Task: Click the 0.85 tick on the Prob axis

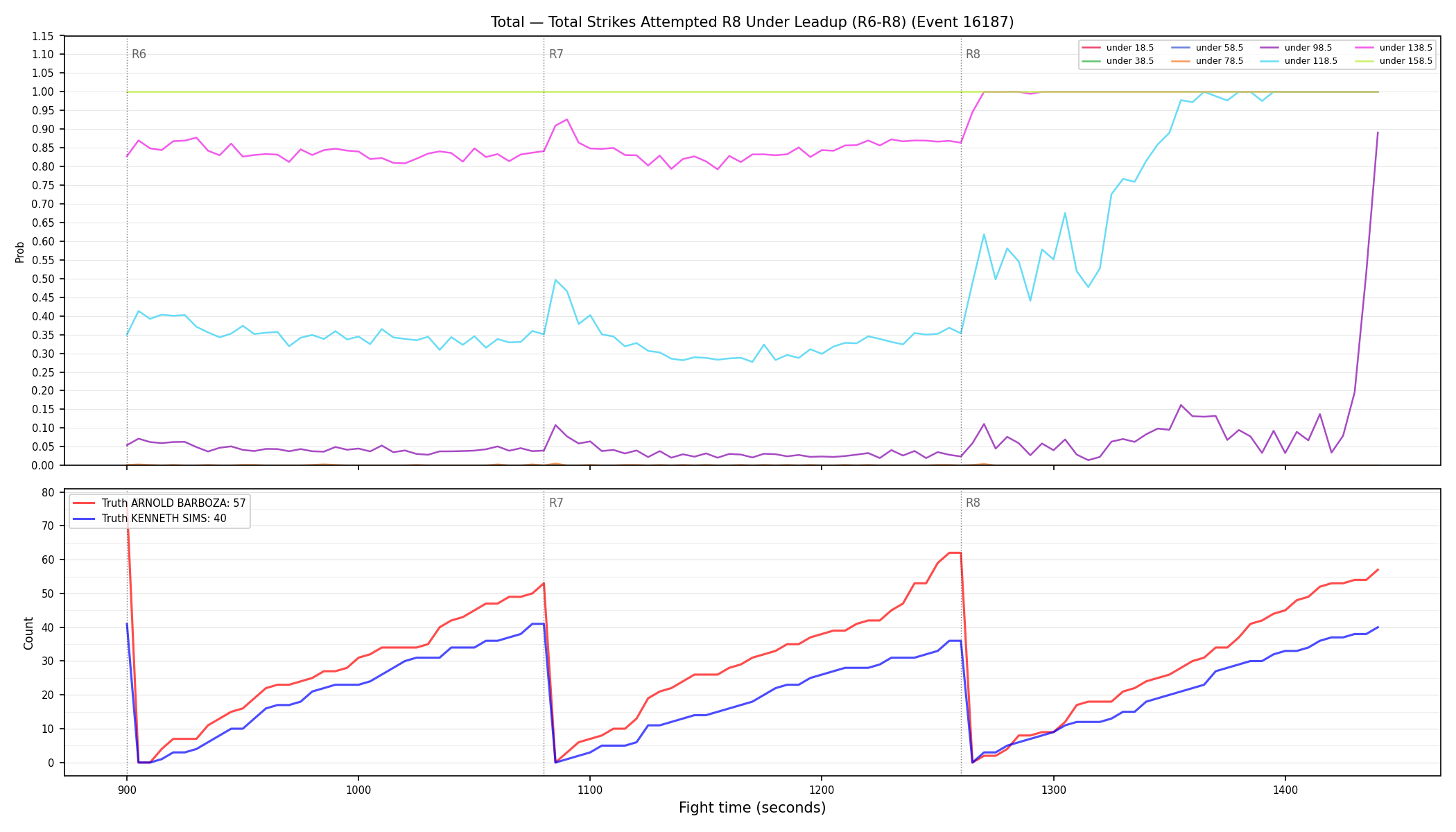Action: point(43,148)
